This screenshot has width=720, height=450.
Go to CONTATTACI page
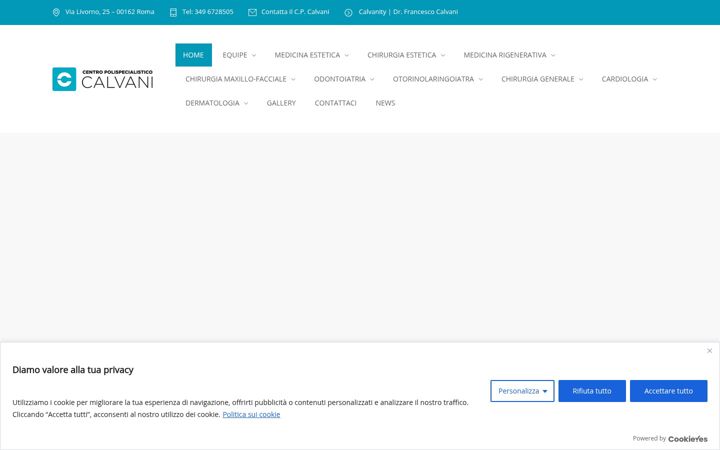[335, 103]
